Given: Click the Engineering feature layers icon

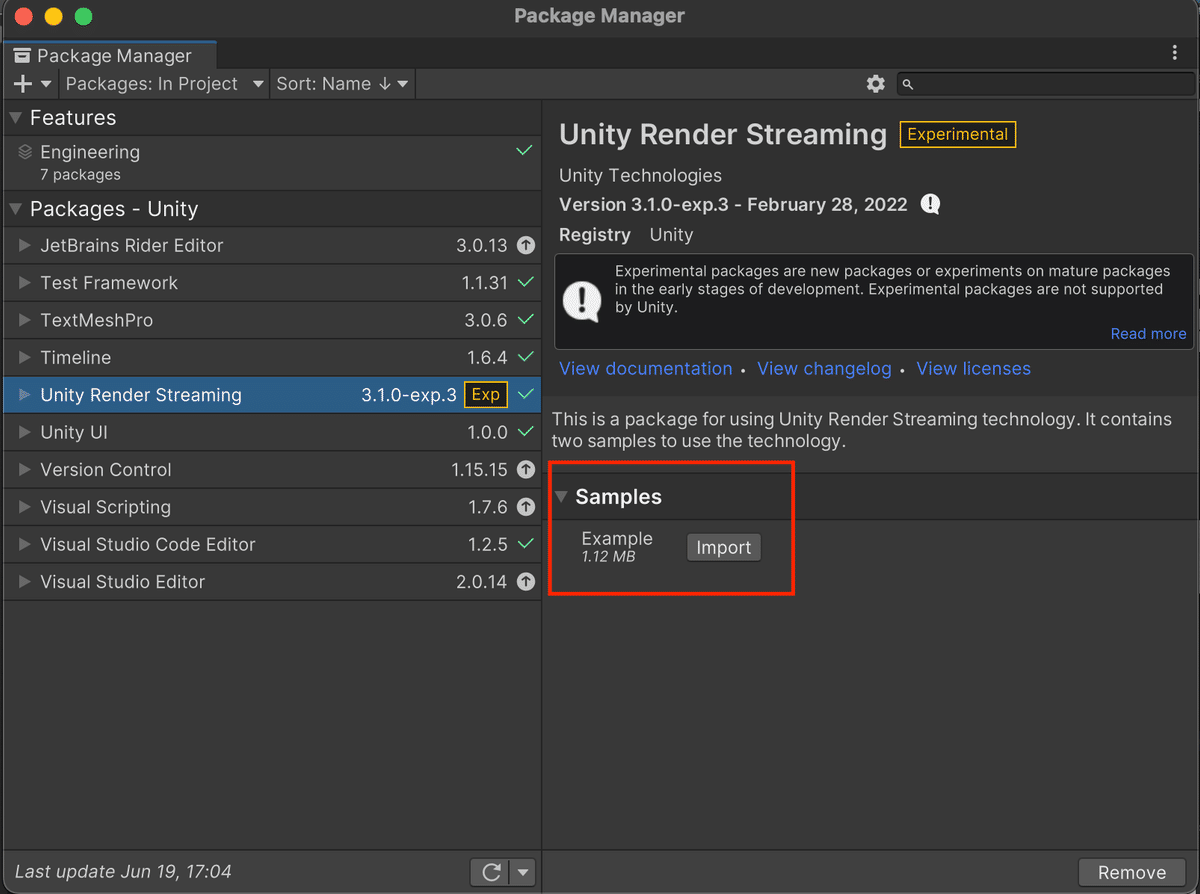Looking at the screenshot, I should pos(25,152).
